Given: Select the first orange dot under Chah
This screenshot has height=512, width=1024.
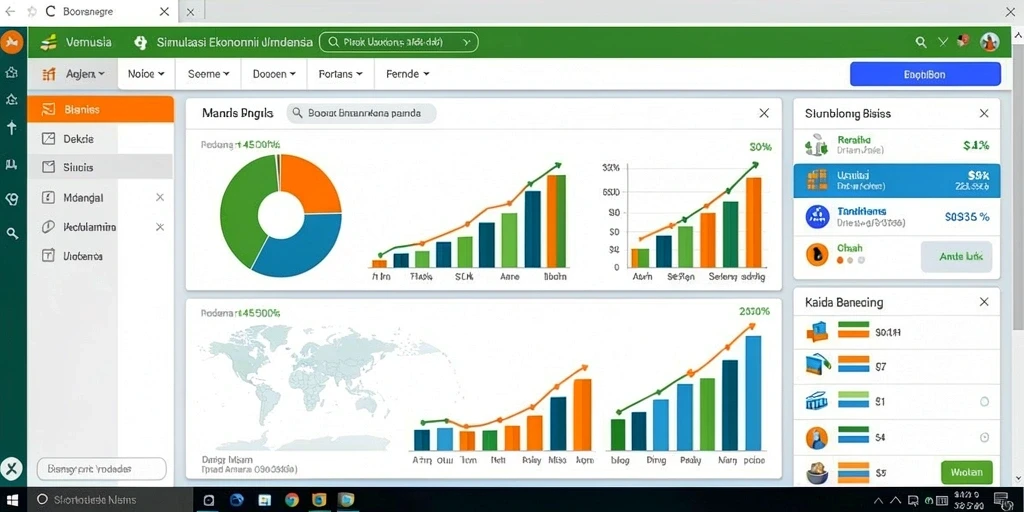Looking at the screenshot, I should coord(840,260).
